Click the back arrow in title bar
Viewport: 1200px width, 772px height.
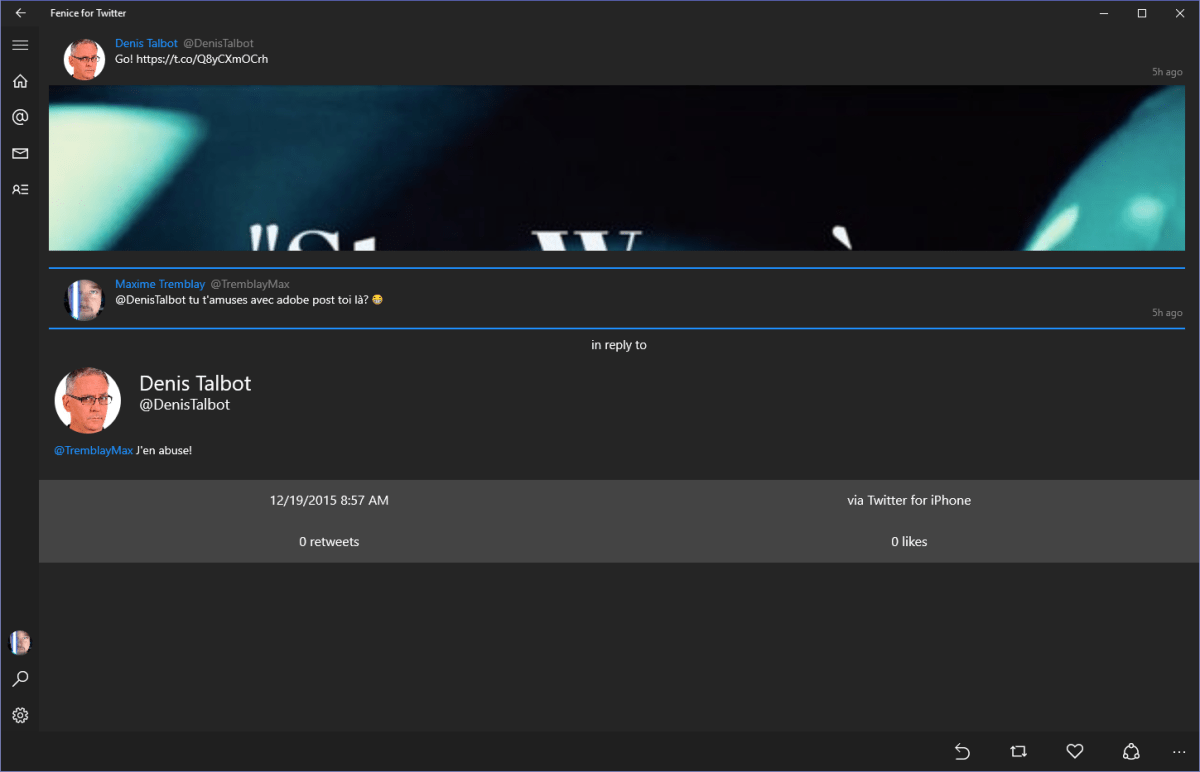[x=20, y=13]
